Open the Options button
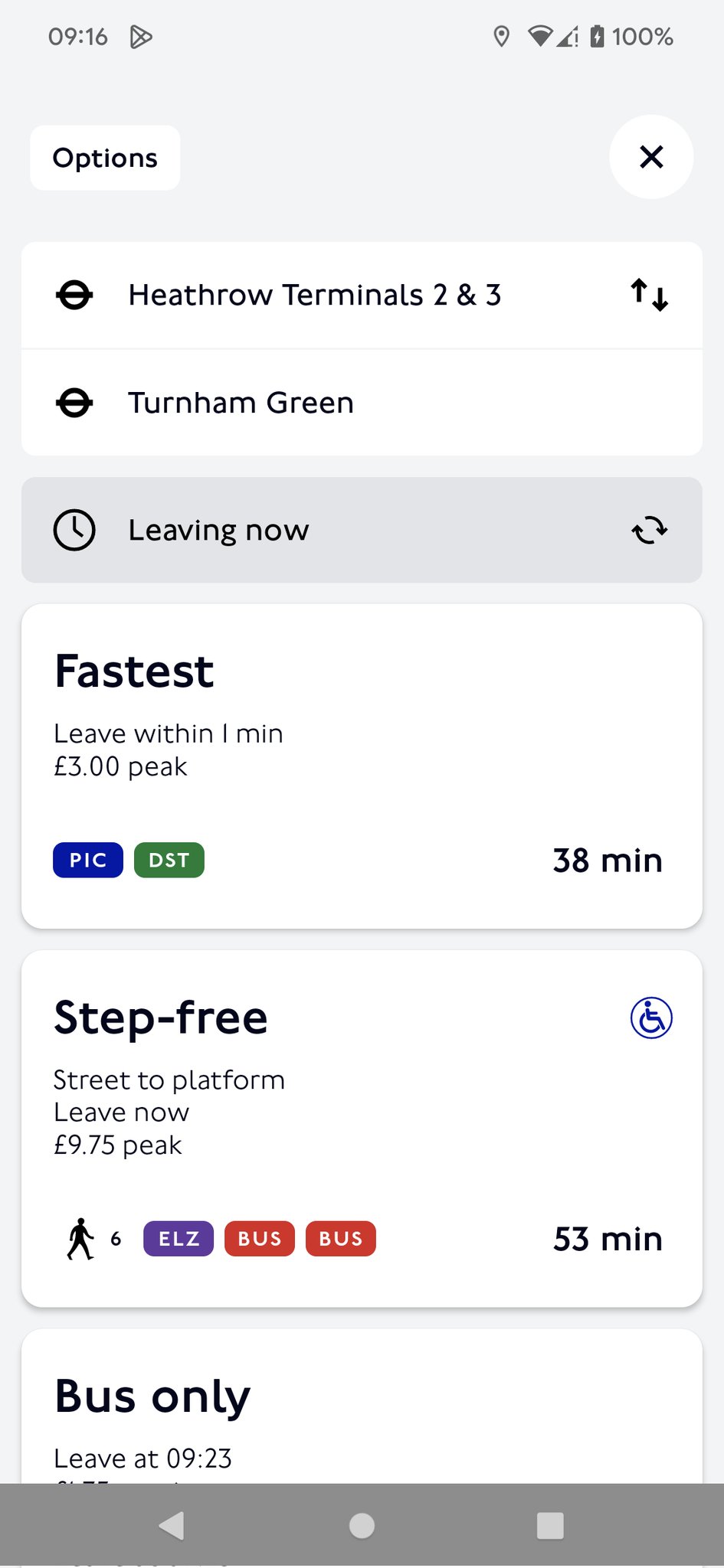Viewport: 724px width, 1568px height. tap(105, 158)
